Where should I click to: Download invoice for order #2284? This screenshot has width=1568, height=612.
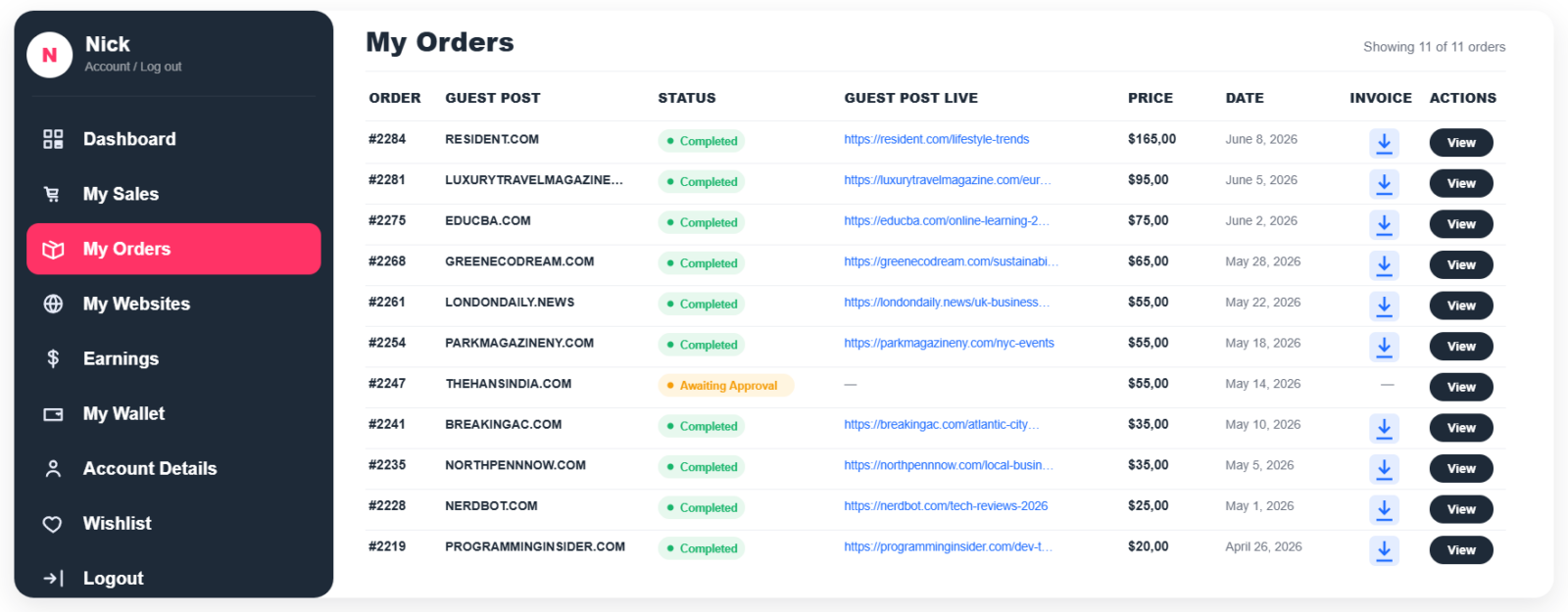point(1384,143)
